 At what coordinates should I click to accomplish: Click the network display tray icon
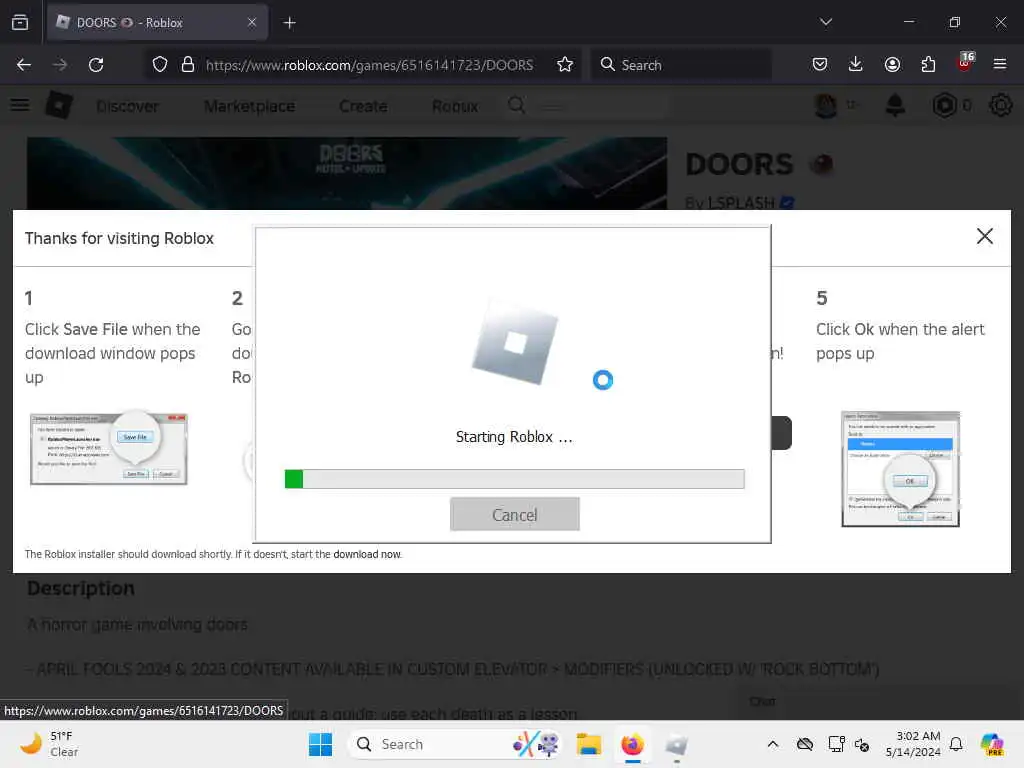[x=836, y=744]
